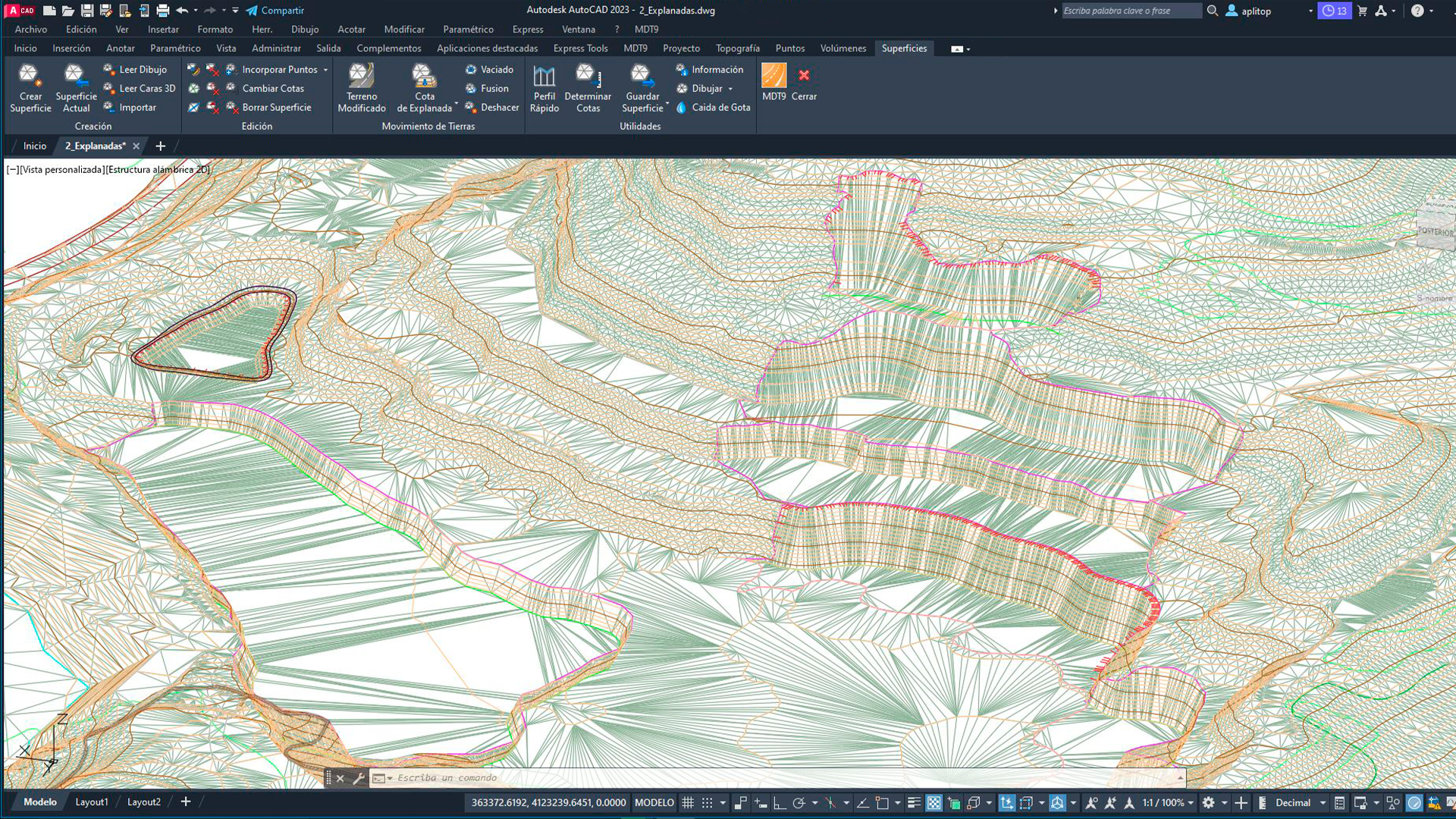Click the Vista personalizada viewport label
Viewport: 1456px width, 819px height.
click(62, 170)
